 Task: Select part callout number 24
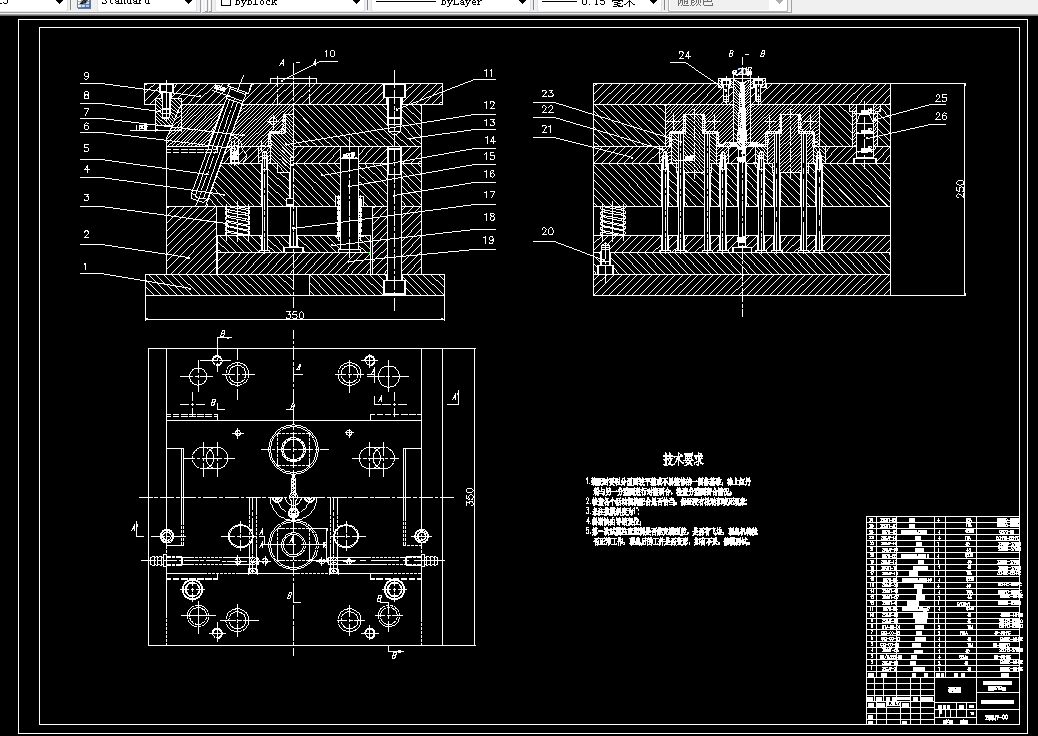coord(684,56)
